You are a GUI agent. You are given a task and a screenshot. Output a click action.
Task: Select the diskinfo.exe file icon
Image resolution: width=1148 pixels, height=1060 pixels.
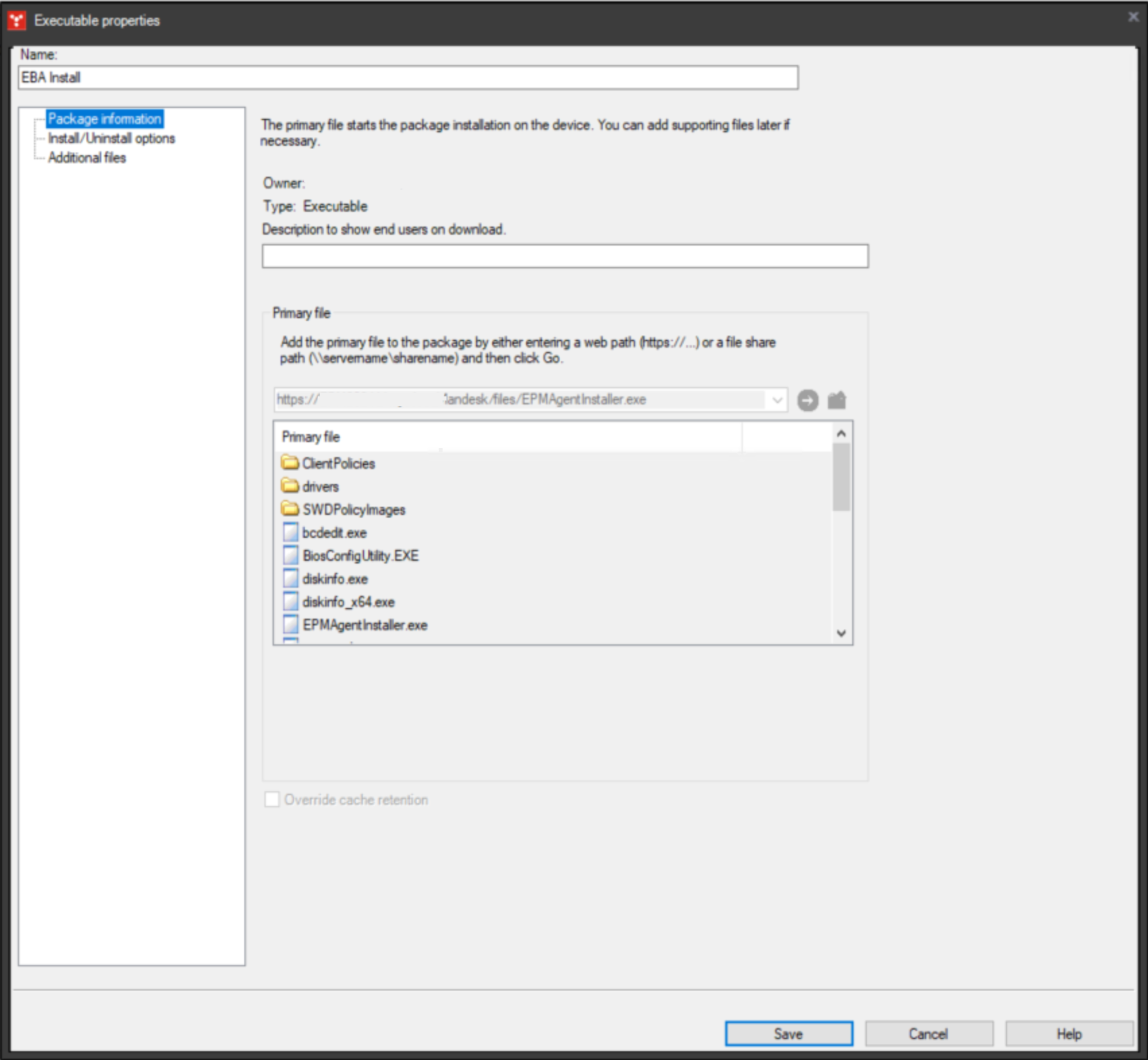[290, 578]
